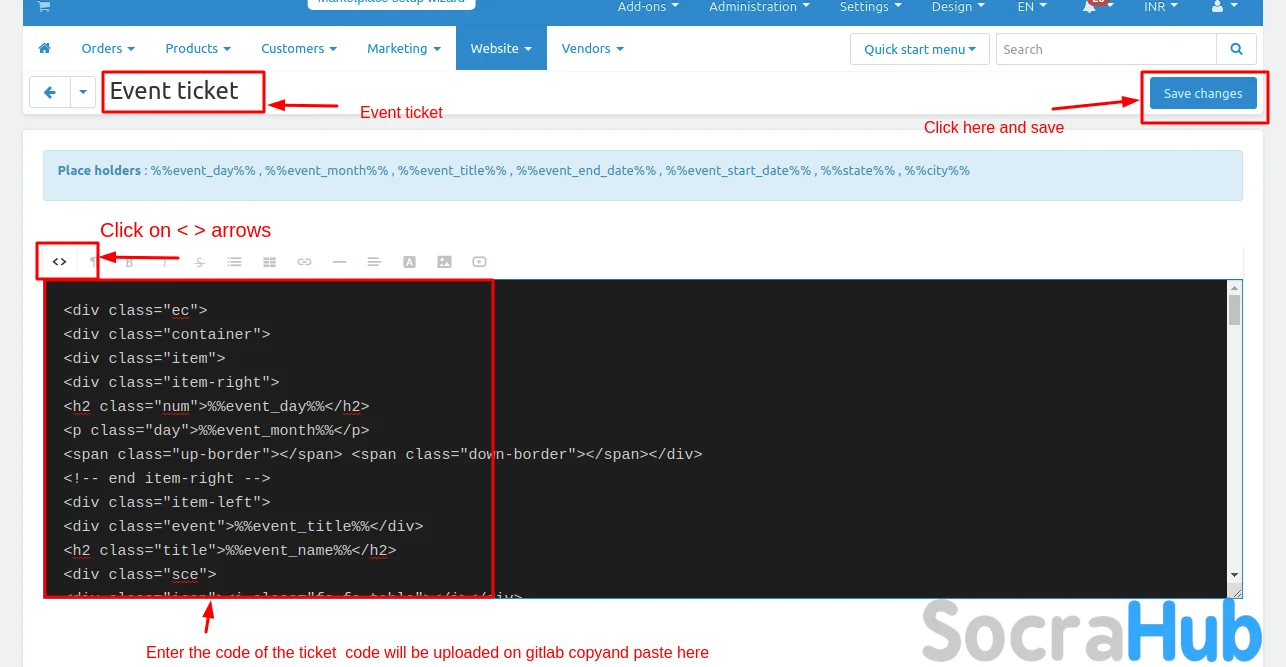Open the INR currency dropdown
This screenshot has height=667, width=1286.
click(x=1160, y=7)
